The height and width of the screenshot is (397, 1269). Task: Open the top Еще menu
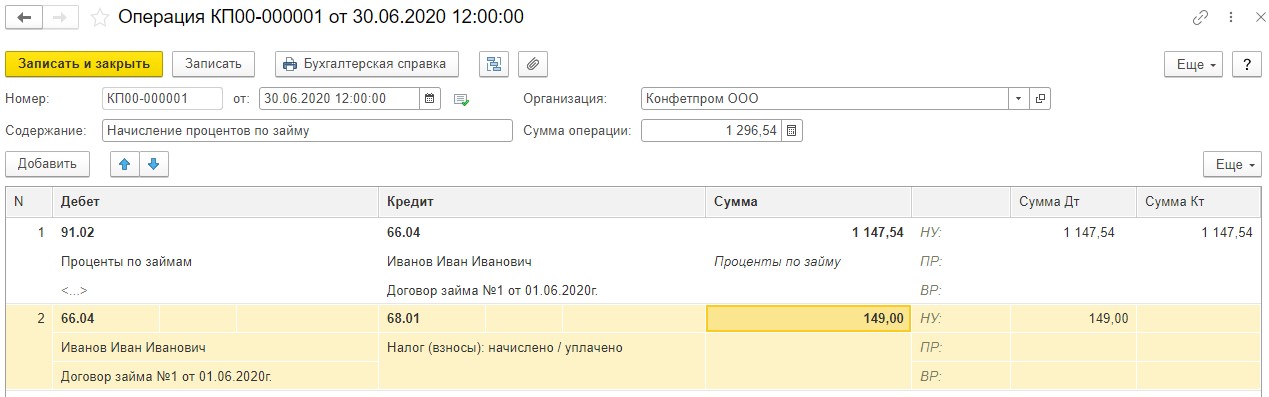1194,64
